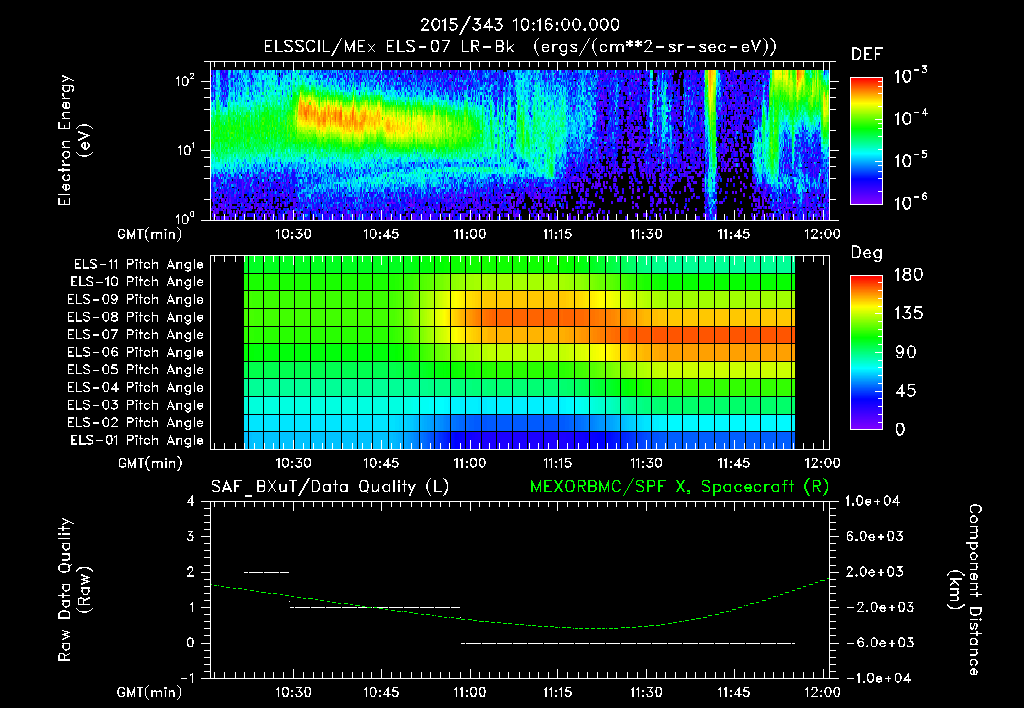This screenshot has height=708, width=1024.
Task: Click the ELS-05 Pitch Angle row label
Action: [136, 370]
